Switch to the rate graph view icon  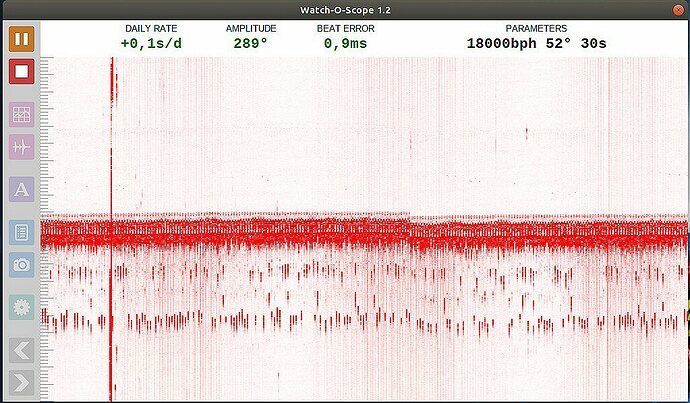pyautogui.click(x=21, y=114)
